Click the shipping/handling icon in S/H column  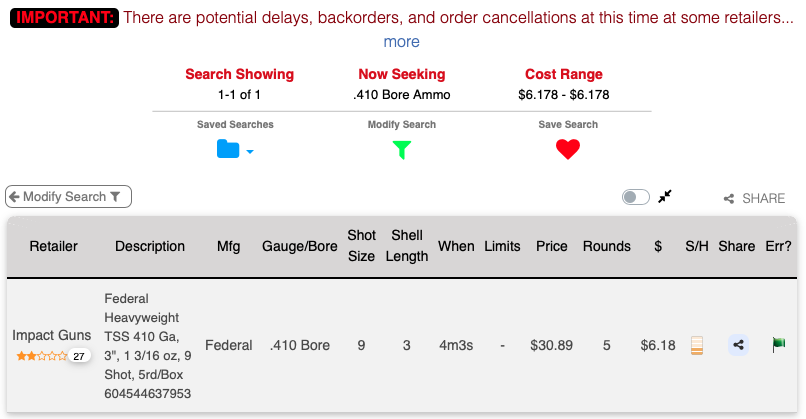tap(697, 345)
